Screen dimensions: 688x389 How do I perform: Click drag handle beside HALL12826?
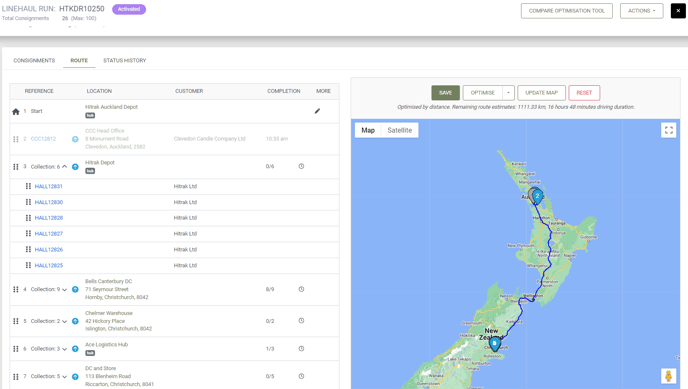click(28, 249)
